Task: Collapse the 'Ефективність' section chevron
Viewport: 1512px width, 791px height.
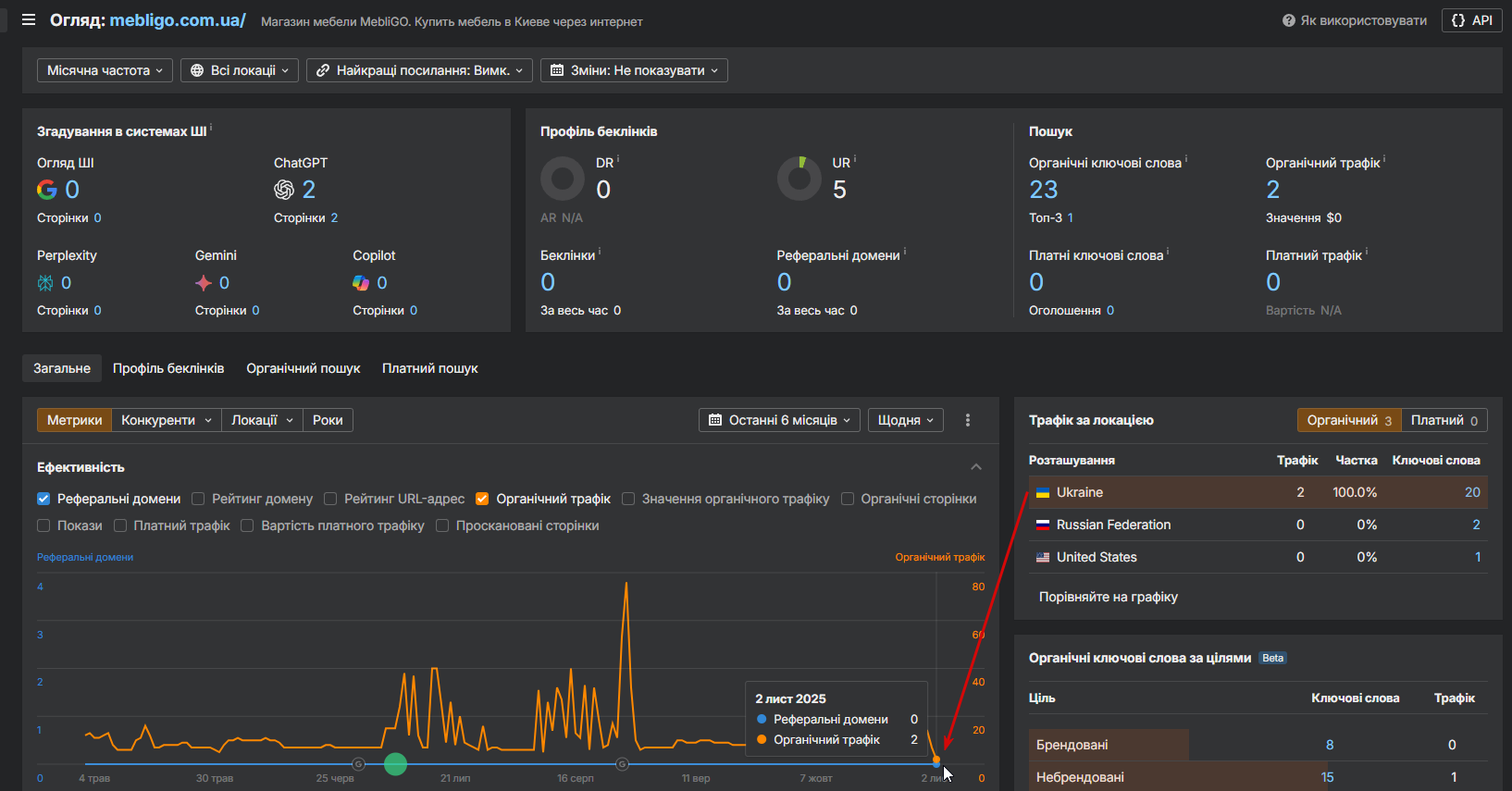Action: [x=976, y=467]
